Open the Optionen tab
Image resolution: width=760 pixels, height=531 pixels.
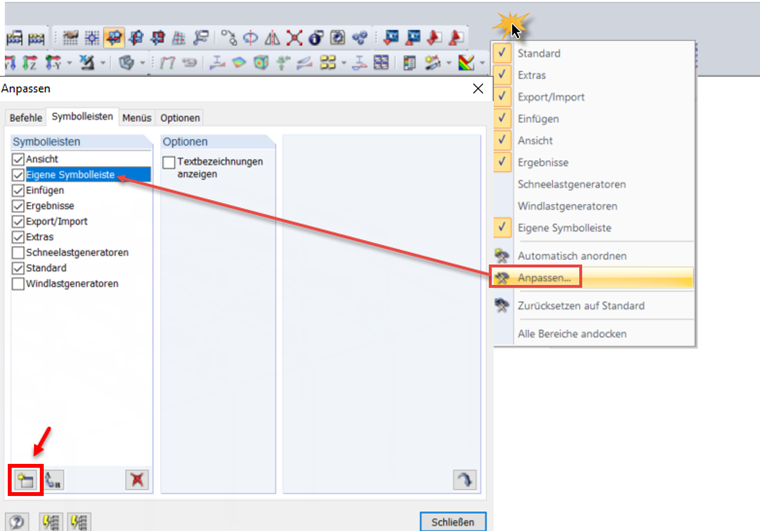(180, 118)
